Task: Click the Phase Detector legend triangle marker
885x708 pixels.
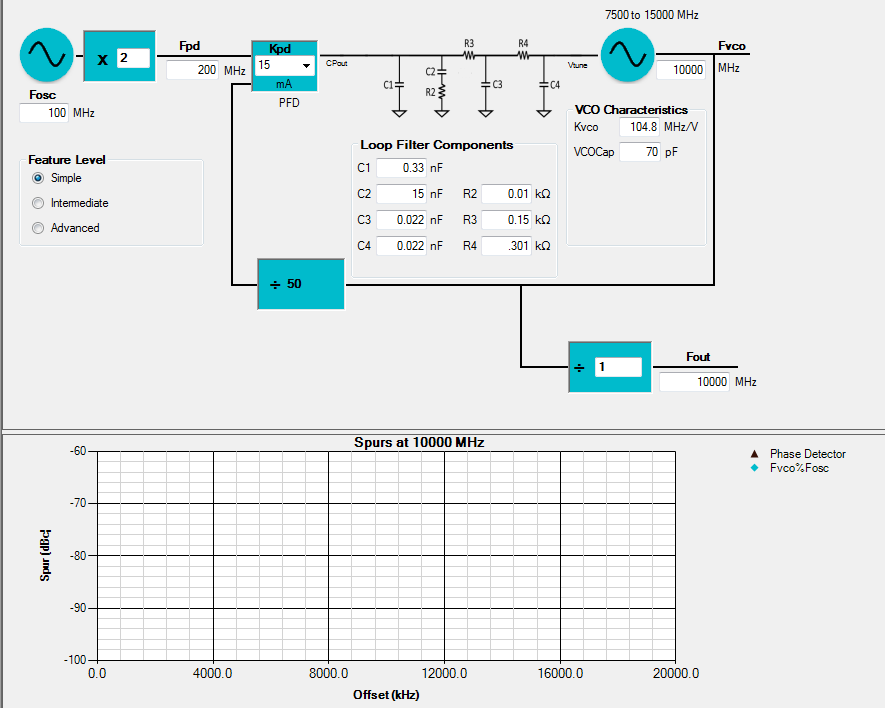Action: (x=754, y=454)
